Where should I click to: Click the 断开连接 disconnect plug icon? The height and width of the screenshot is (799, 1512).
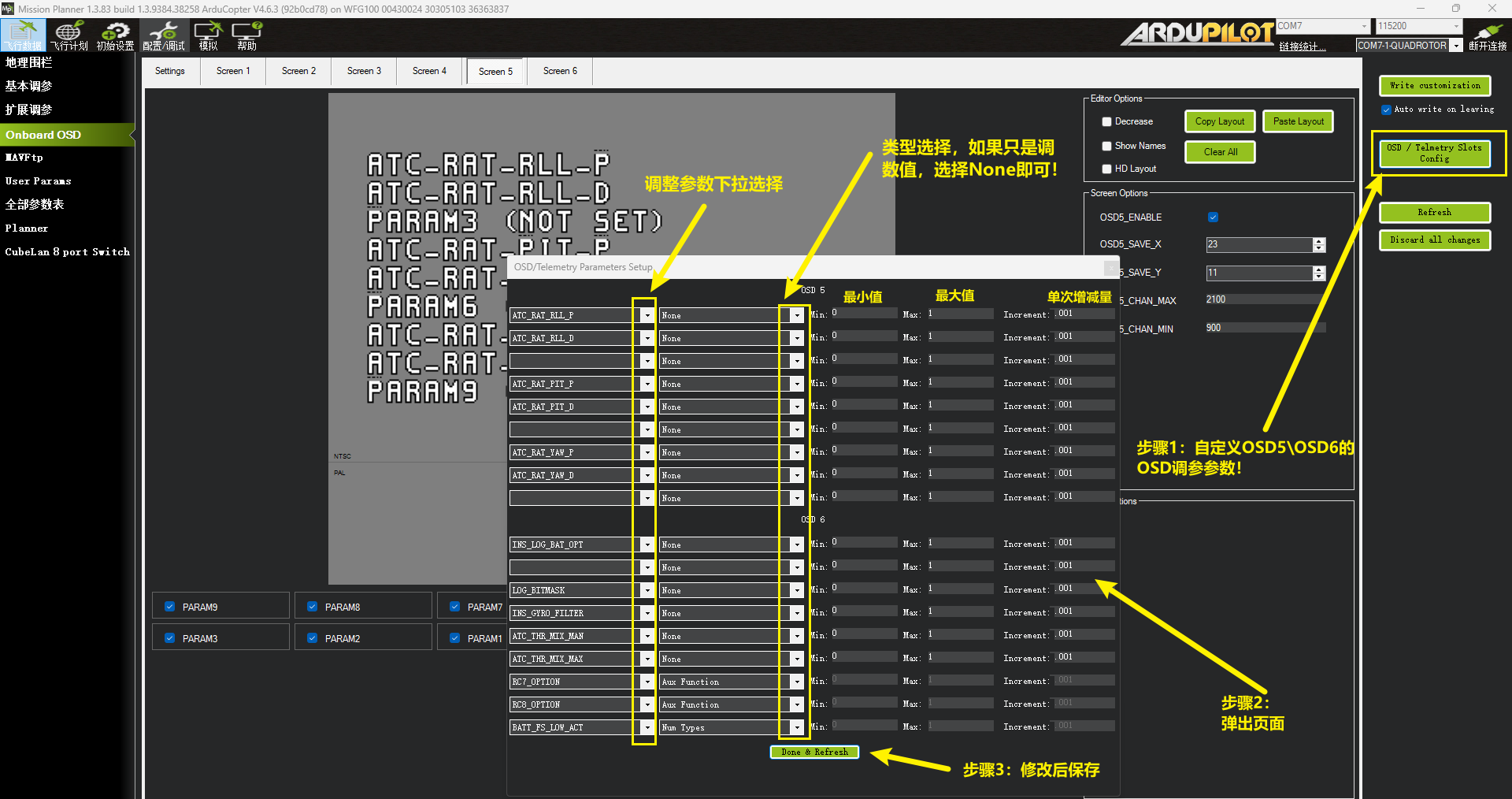pyautogui.click(x=1488, y=35)
